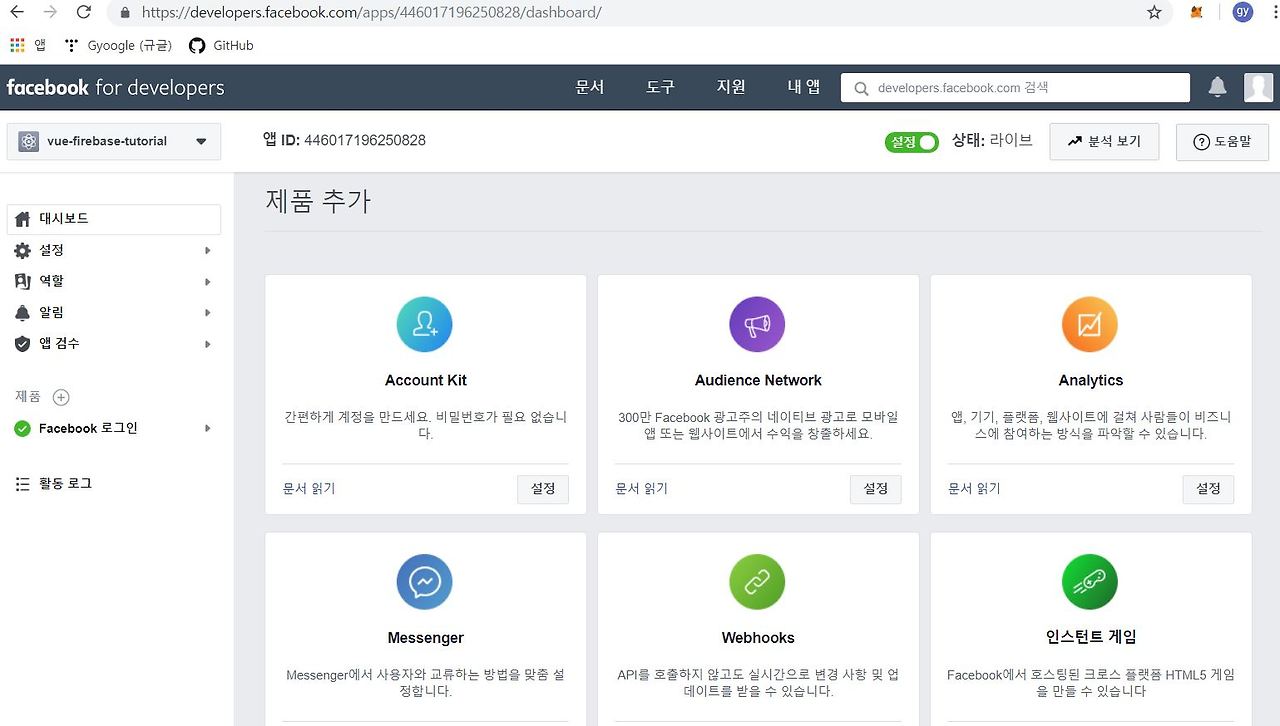Expand the 알림 sidebar submenu arrow

coord(208,312)
